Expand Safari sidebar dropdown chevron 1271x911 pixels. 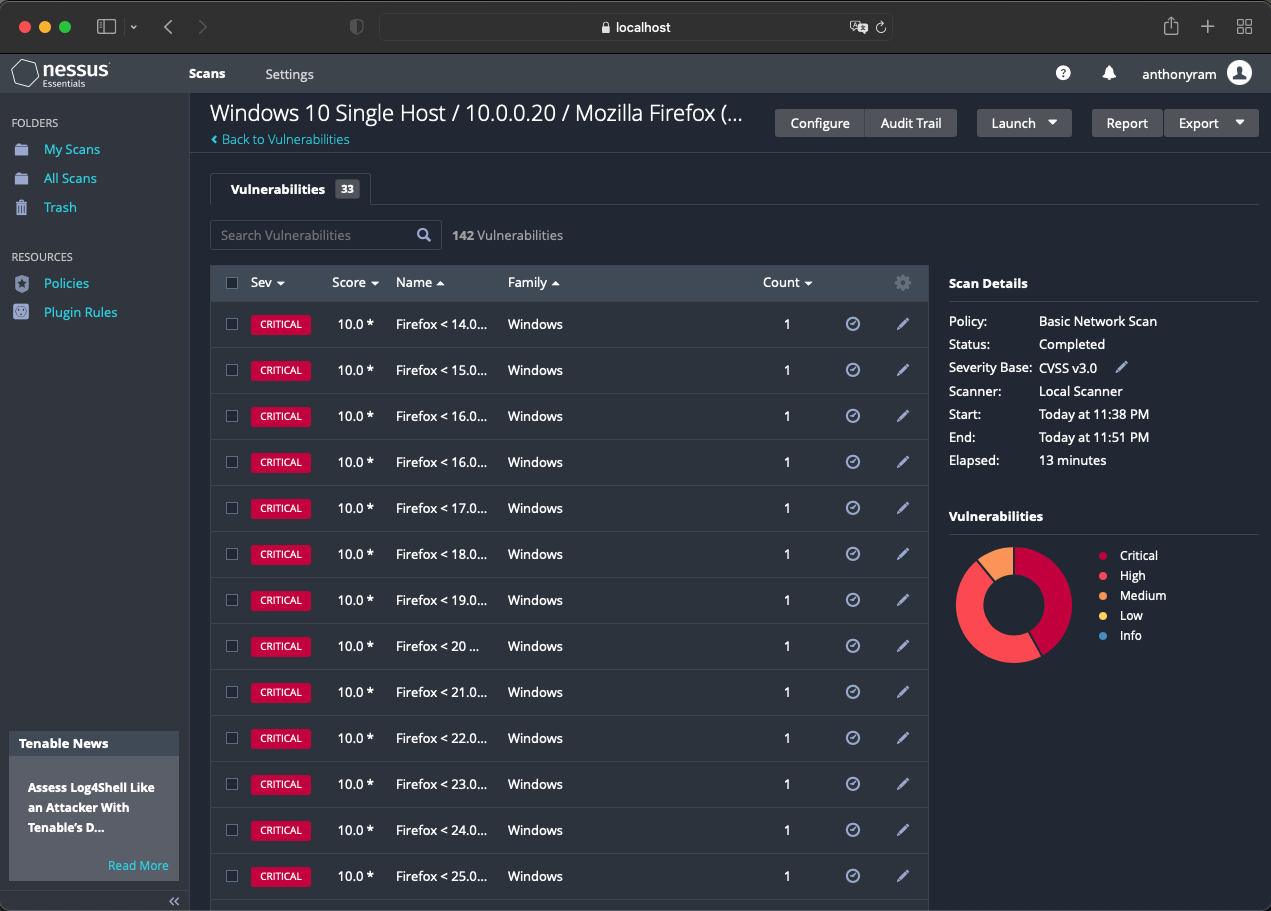point(134,27)
